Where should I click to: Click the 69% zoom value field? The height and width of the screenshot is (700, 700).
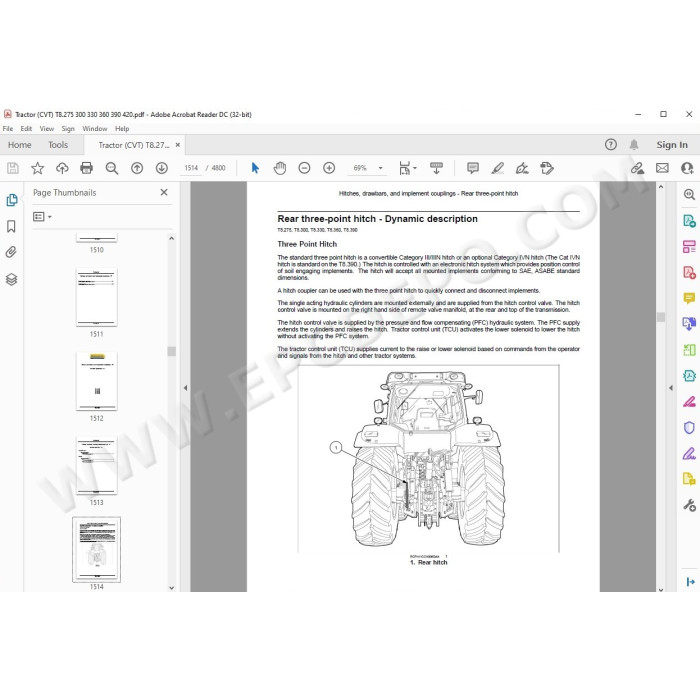pos(360,168)
